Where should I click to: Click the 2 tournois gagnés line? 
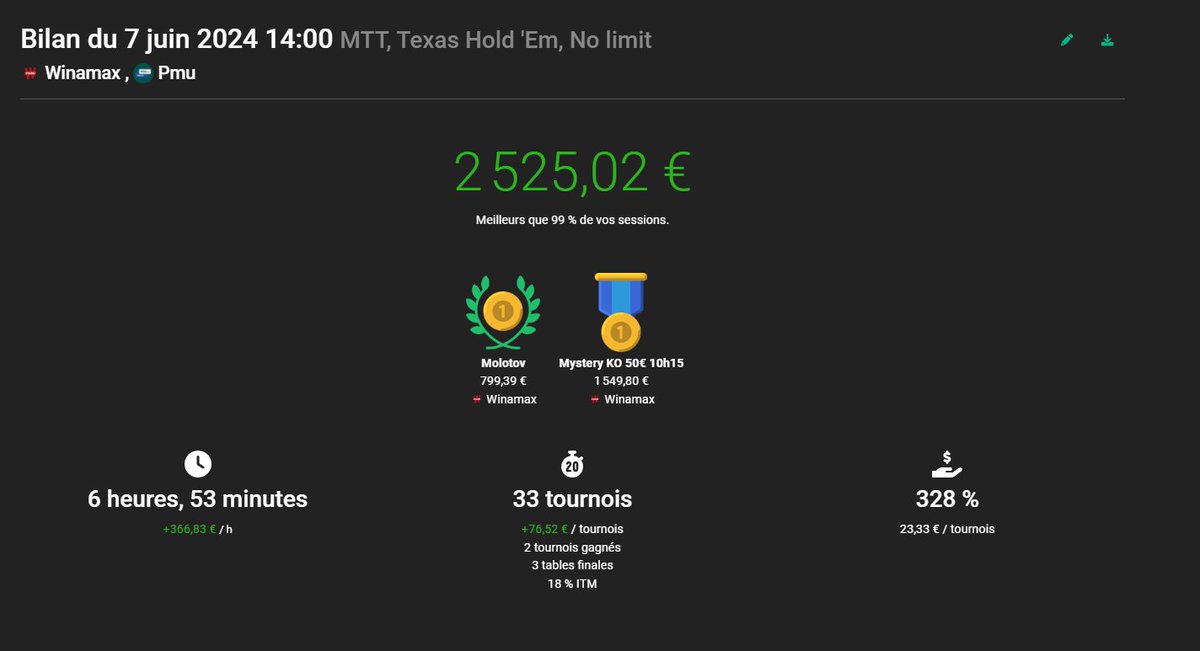point(572,547)
